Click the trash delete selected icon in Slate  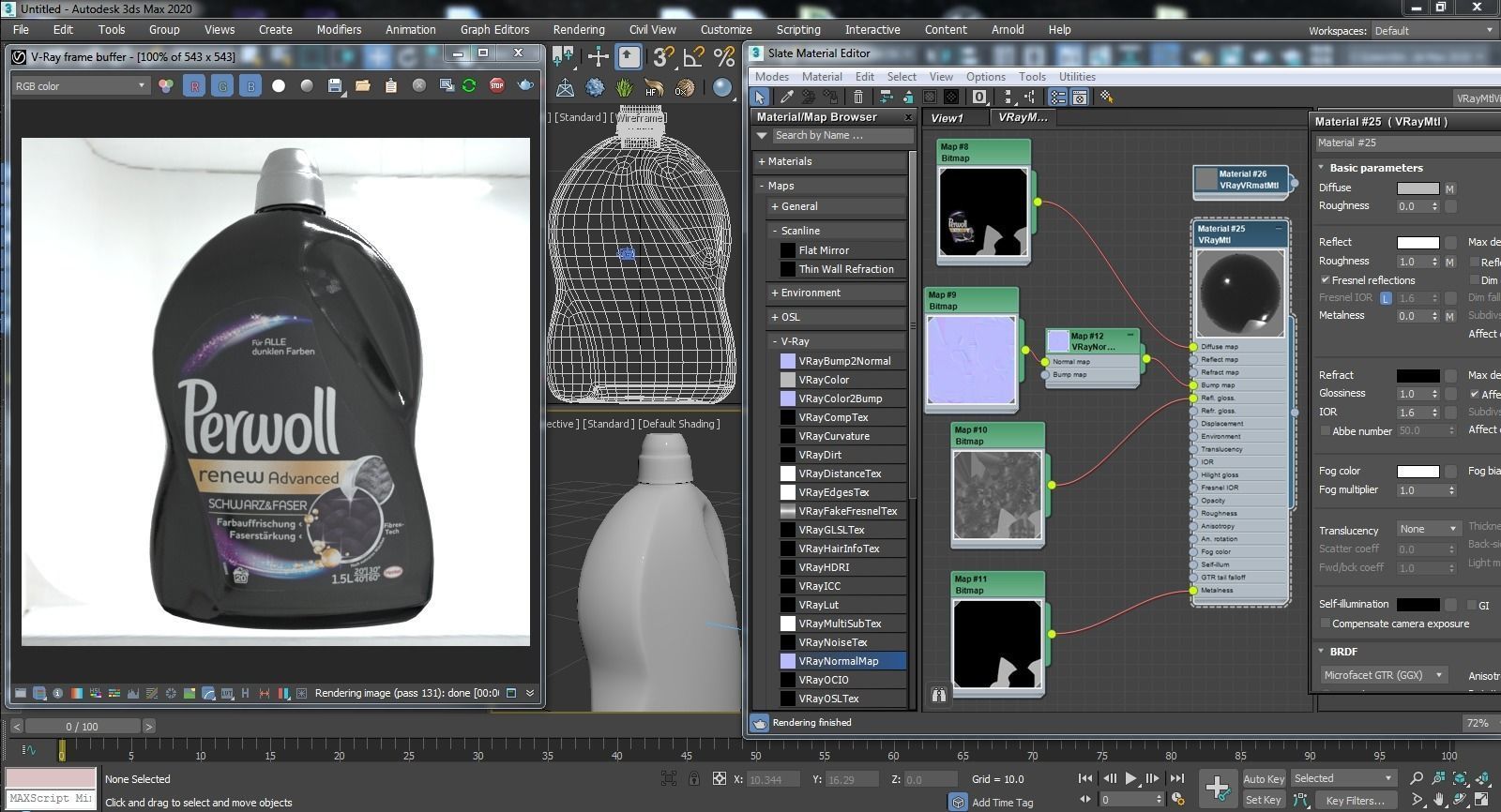click(x=857, y=97)
